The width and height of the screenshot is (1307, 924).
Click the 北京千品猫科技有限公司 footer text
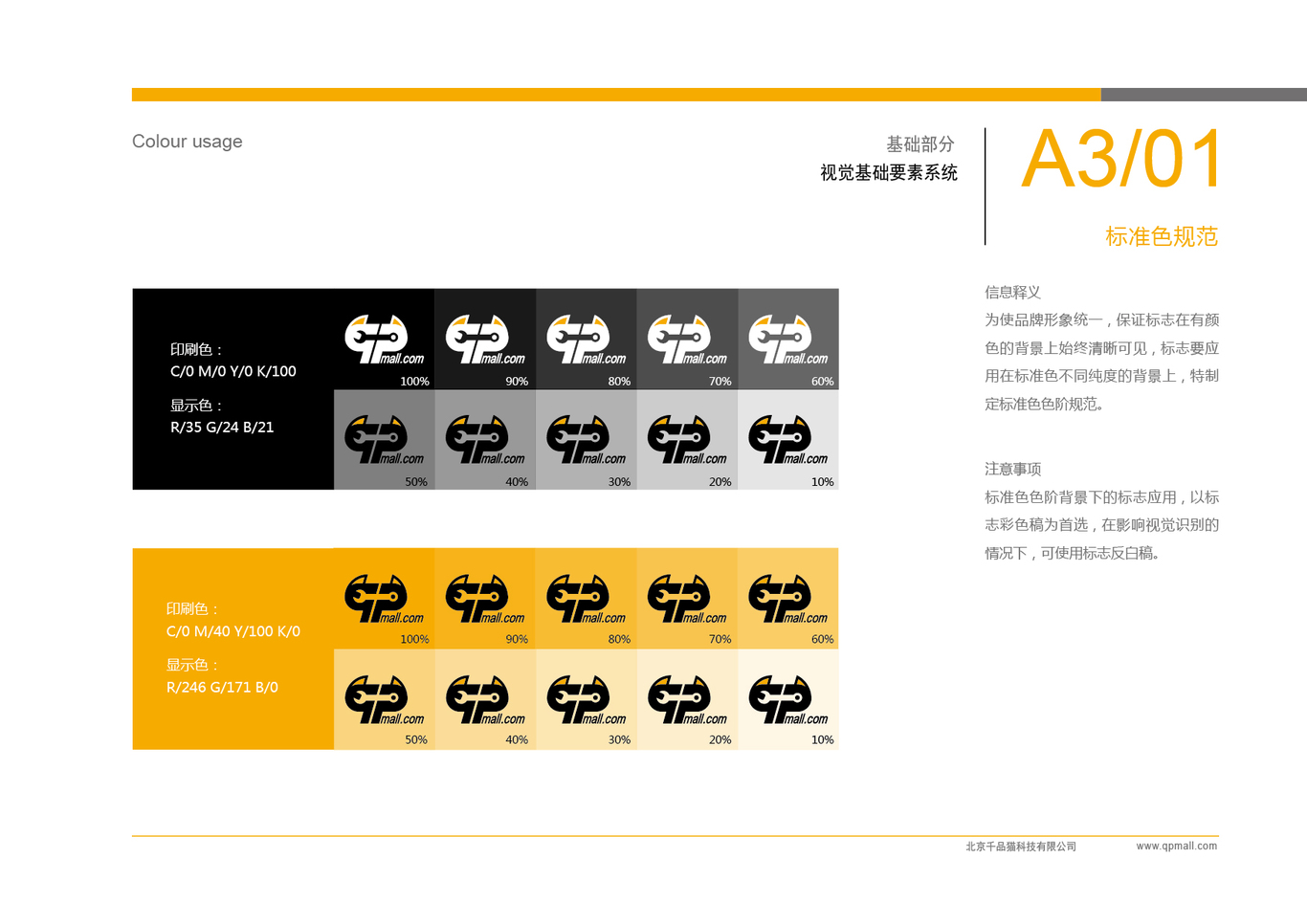(1021, 847)
